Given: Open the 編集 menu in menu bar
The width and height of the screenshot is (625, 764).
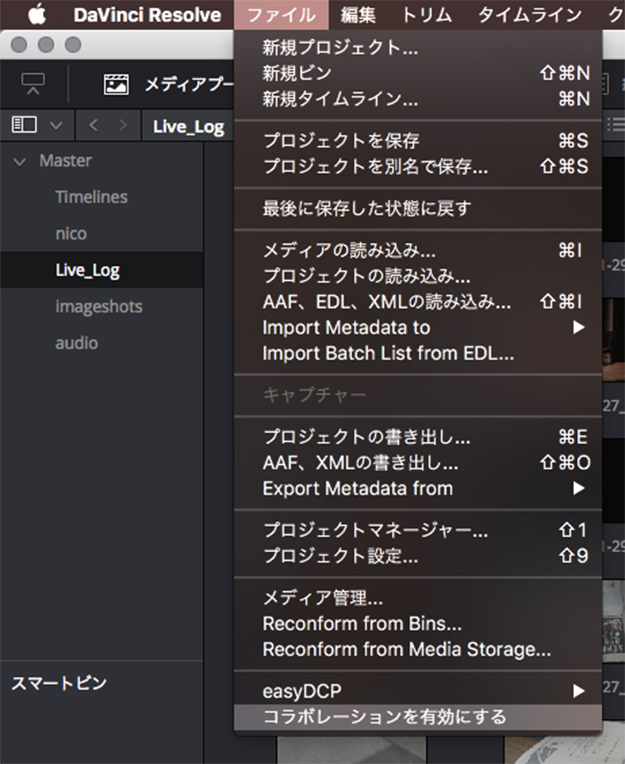Looking at the screenshot, I should tap(358, 14).
